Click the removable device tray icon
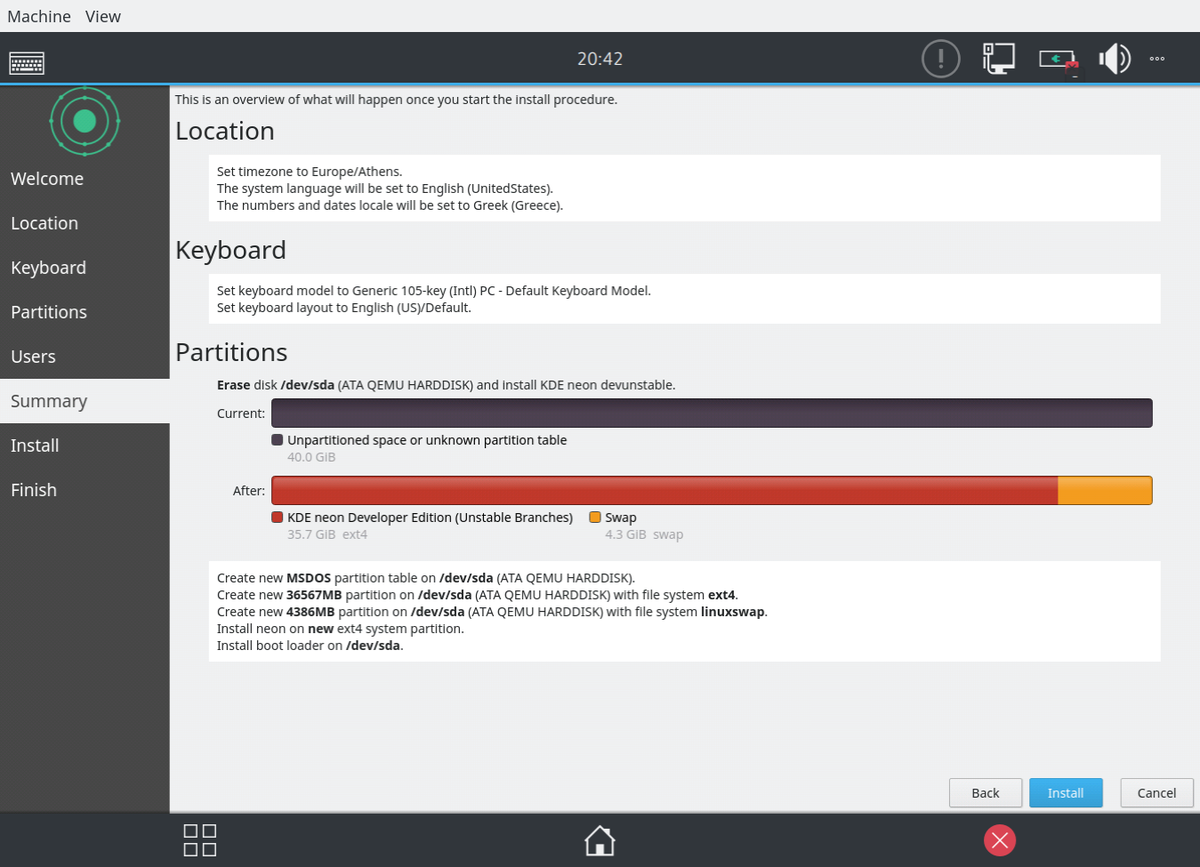This screenshot has height=867, width=1200. tap(1058, 60)
